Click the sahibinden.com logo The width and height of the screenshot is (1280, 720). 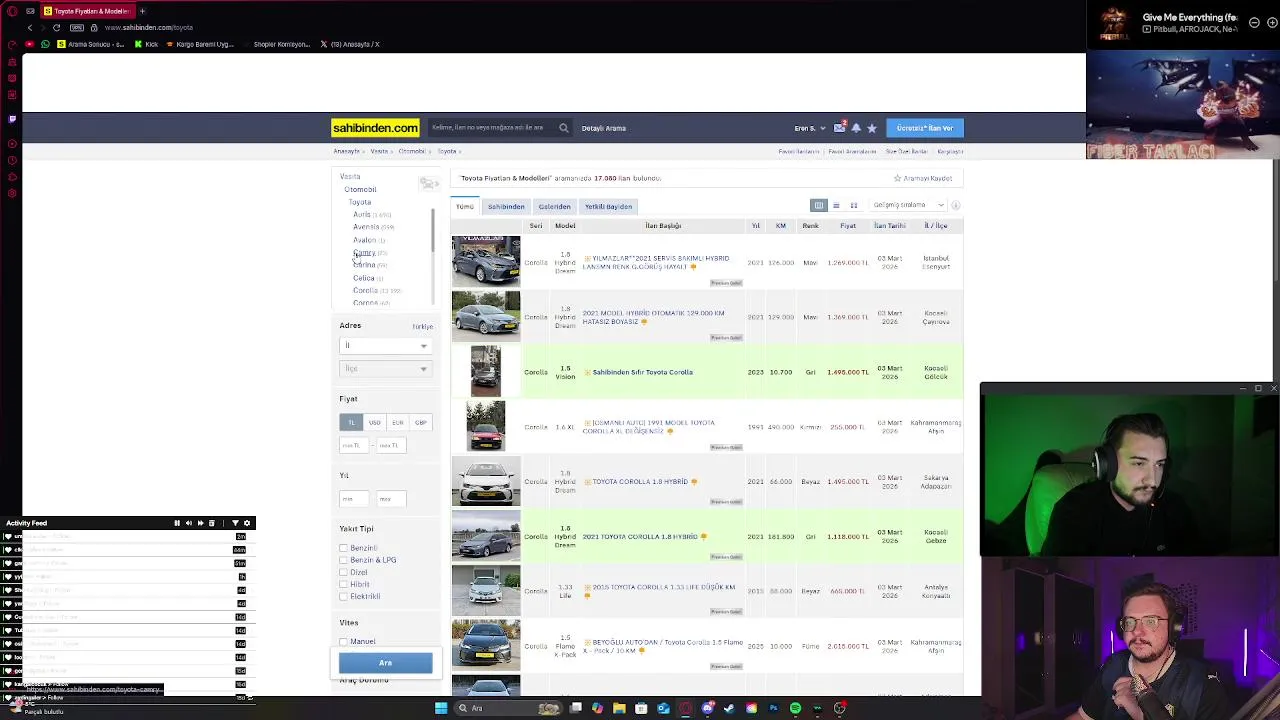click(375, 128)
